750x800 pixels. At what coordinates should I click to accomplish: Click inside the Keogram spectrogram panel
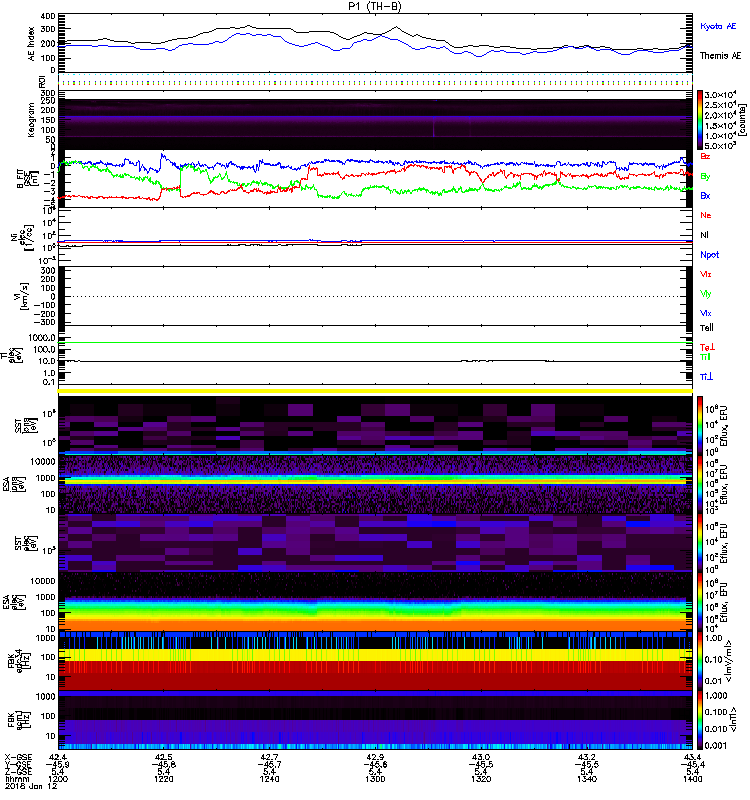(x=375, y=120)
